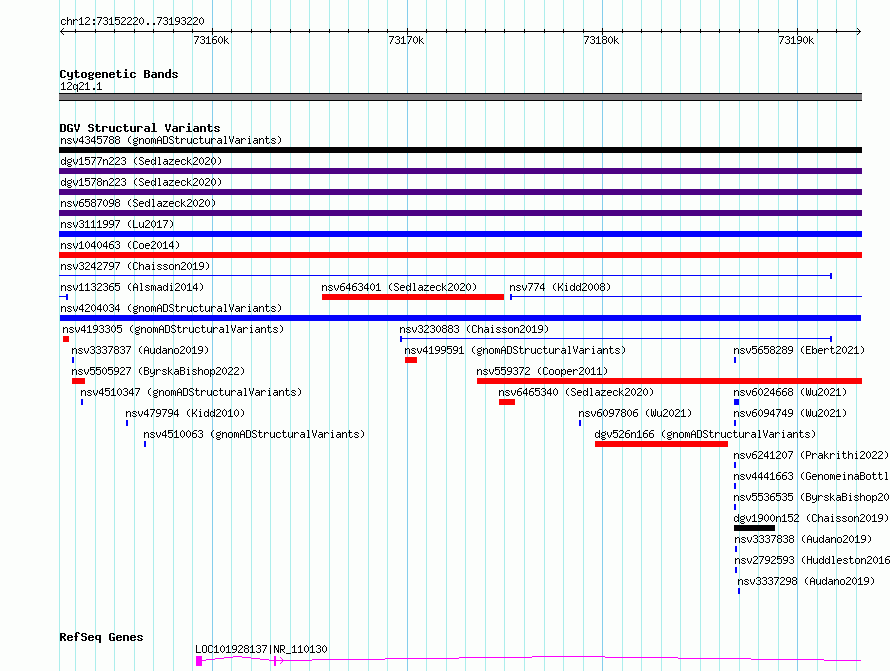The width and height of the screenshot is (890, 671).
Task: Click the magenta exon block of LOC101928137
Action: 199,661
